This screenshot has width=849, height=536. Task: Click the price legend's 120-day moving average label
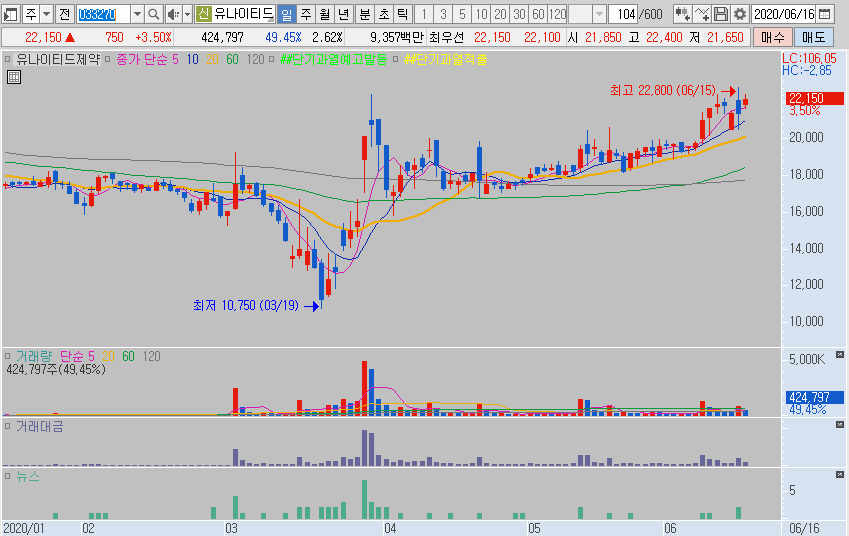256,59
